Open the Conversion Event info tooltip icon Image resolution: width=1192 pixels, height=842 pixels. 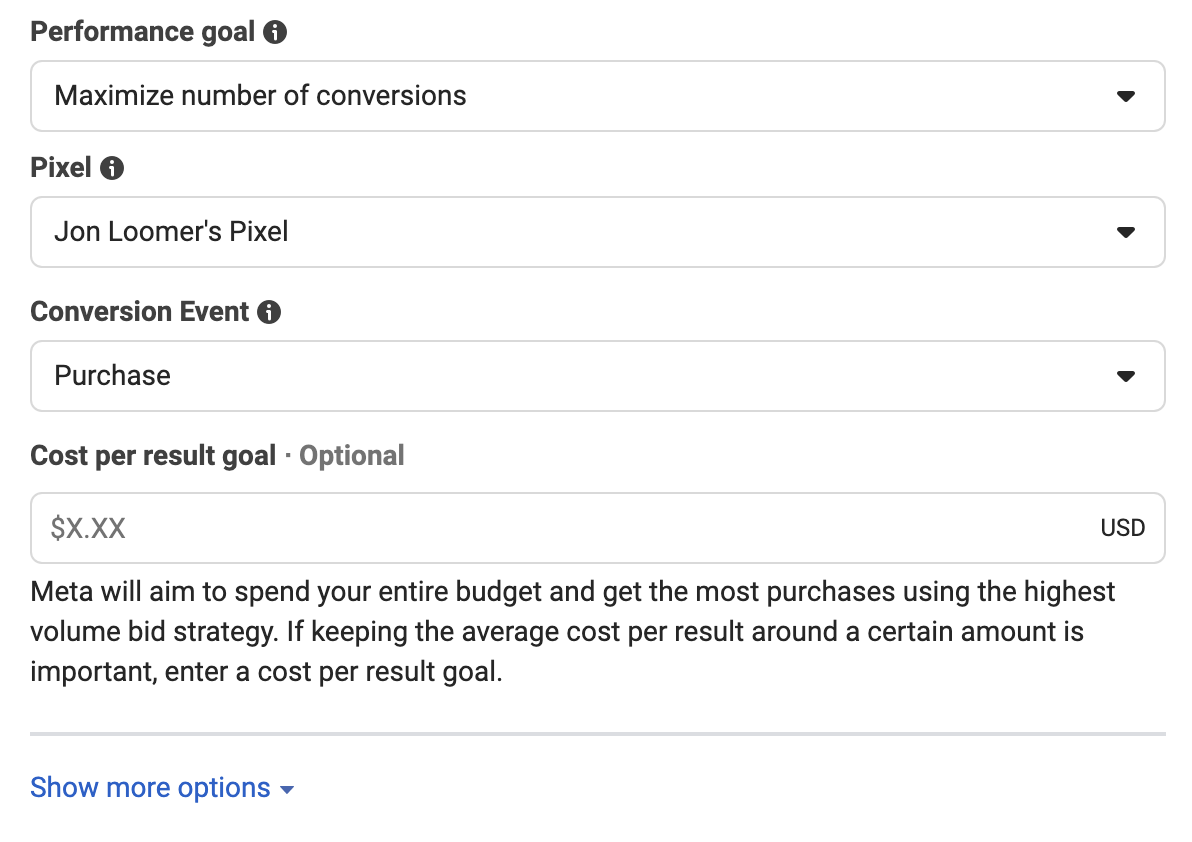click(x=269, y=312)
